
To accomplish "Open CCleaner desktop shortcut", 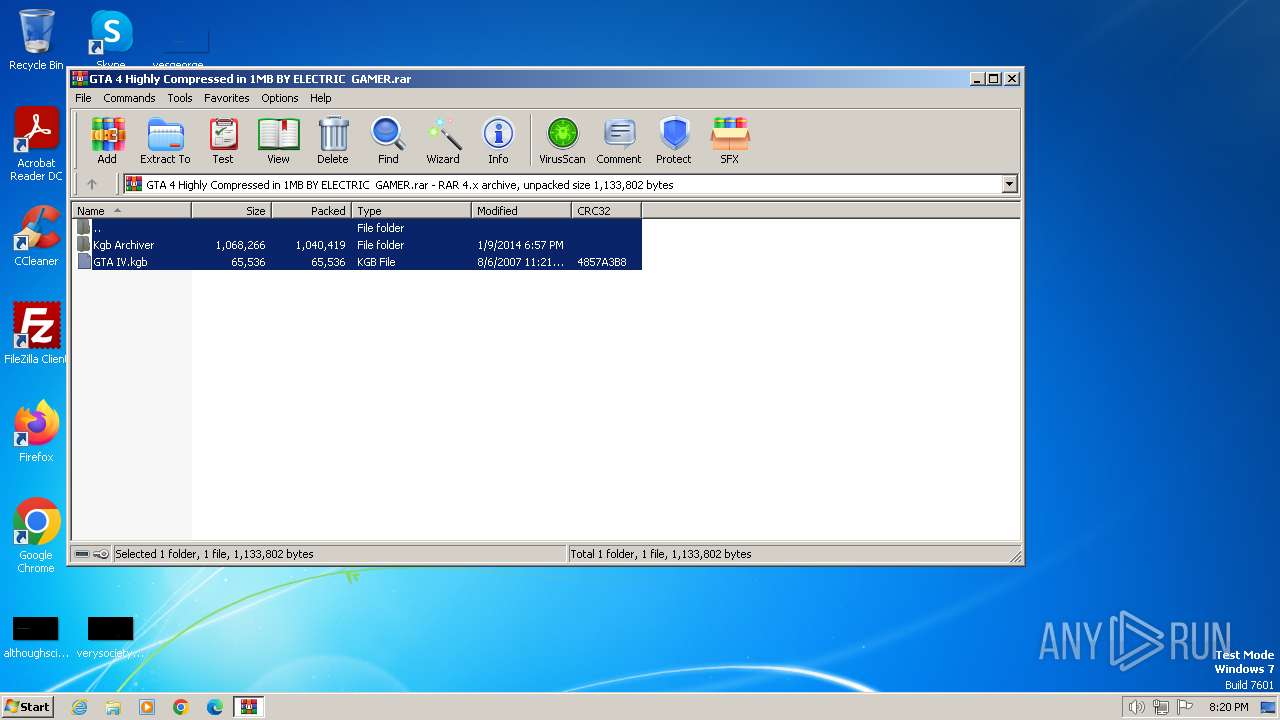I will tap(36, 236).
